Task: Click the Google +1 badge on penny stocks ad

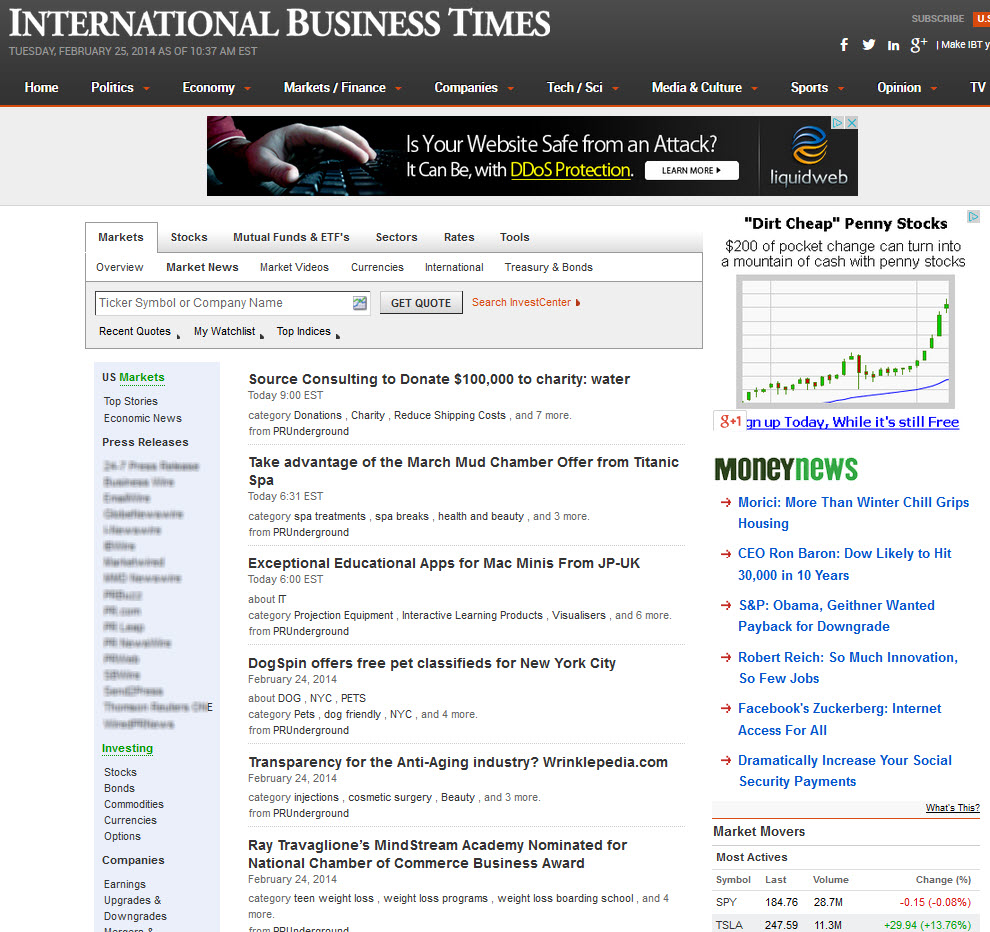Action: point(729,421)
